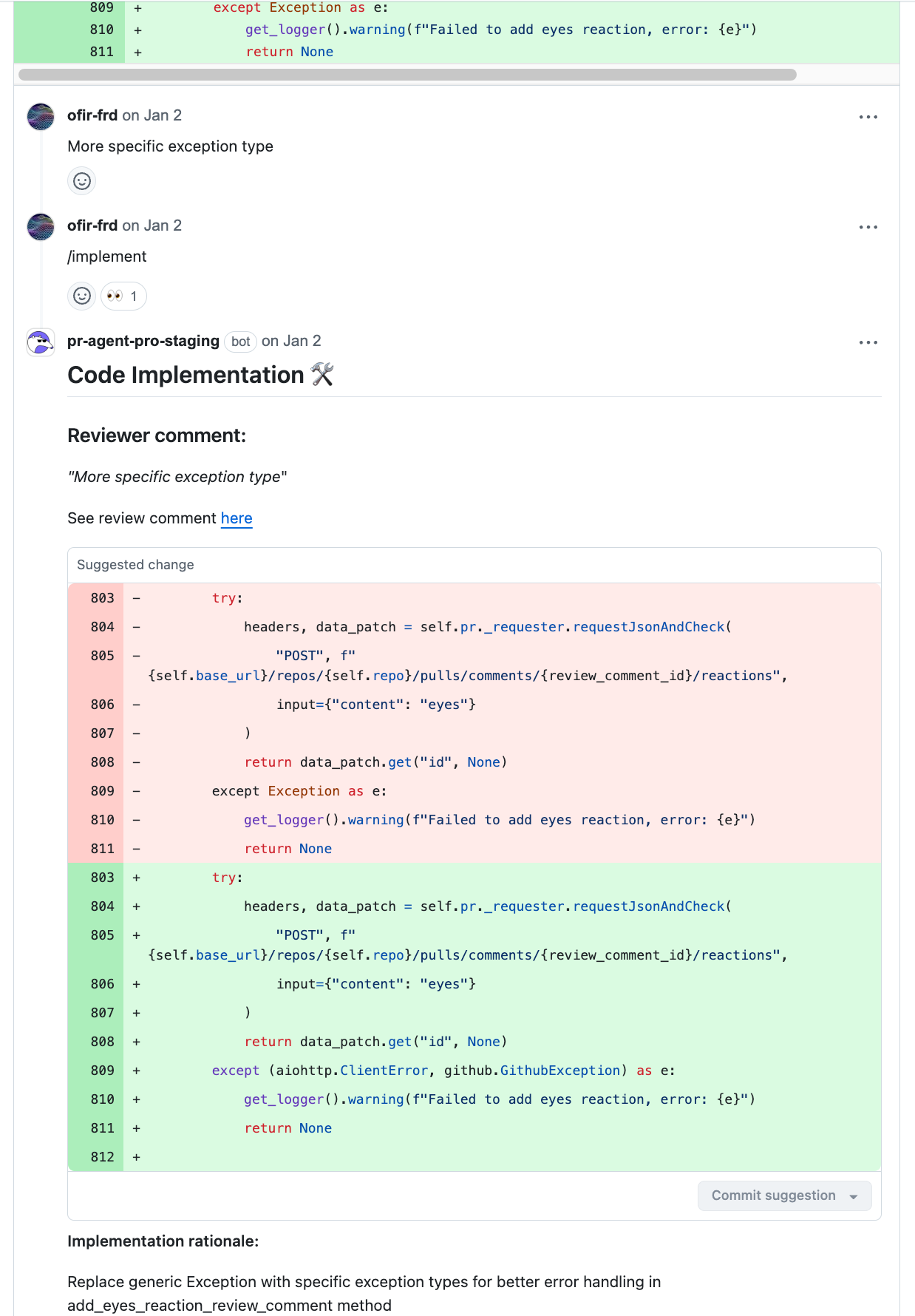Viewport: 915px width, 1316px height.
Task: Click the pr-agent-pro-staging bot avatar
Action: pyautogui.click(x=41, y=342)
